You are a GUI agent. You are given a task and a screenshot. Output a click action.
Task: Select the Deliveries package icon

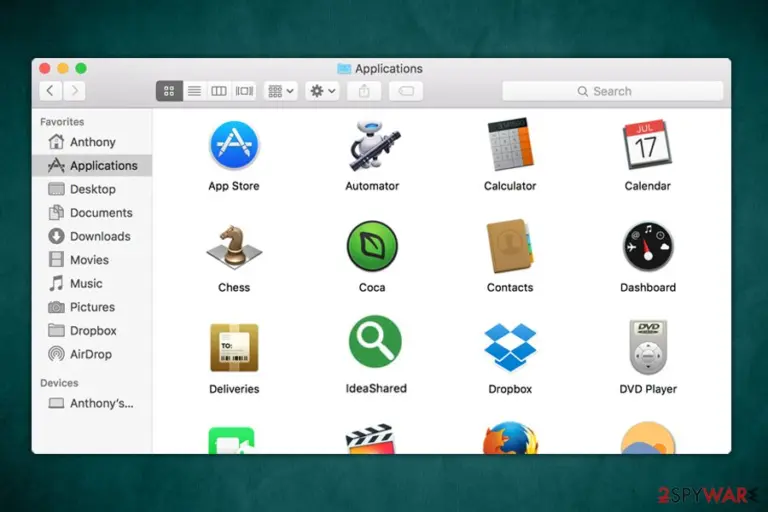tap(234, 347)
